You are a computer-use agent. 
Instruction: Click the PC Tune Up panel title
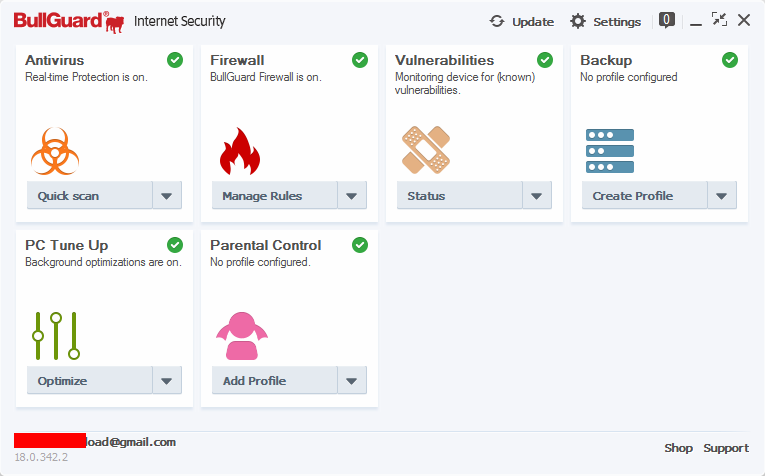click(x=67, y=245)
